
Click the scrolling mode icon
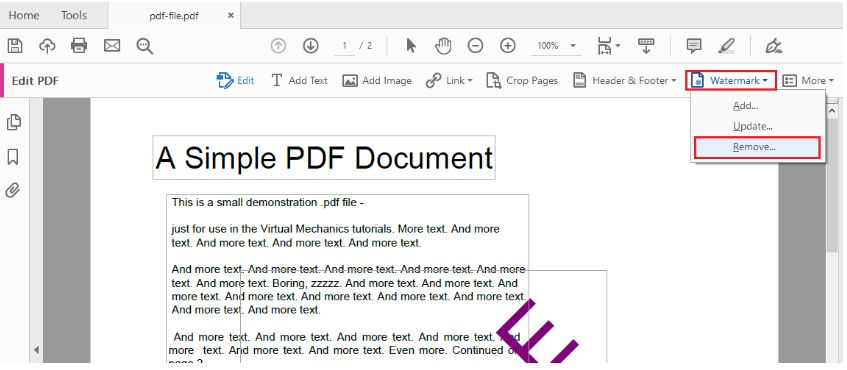(646, 46)
